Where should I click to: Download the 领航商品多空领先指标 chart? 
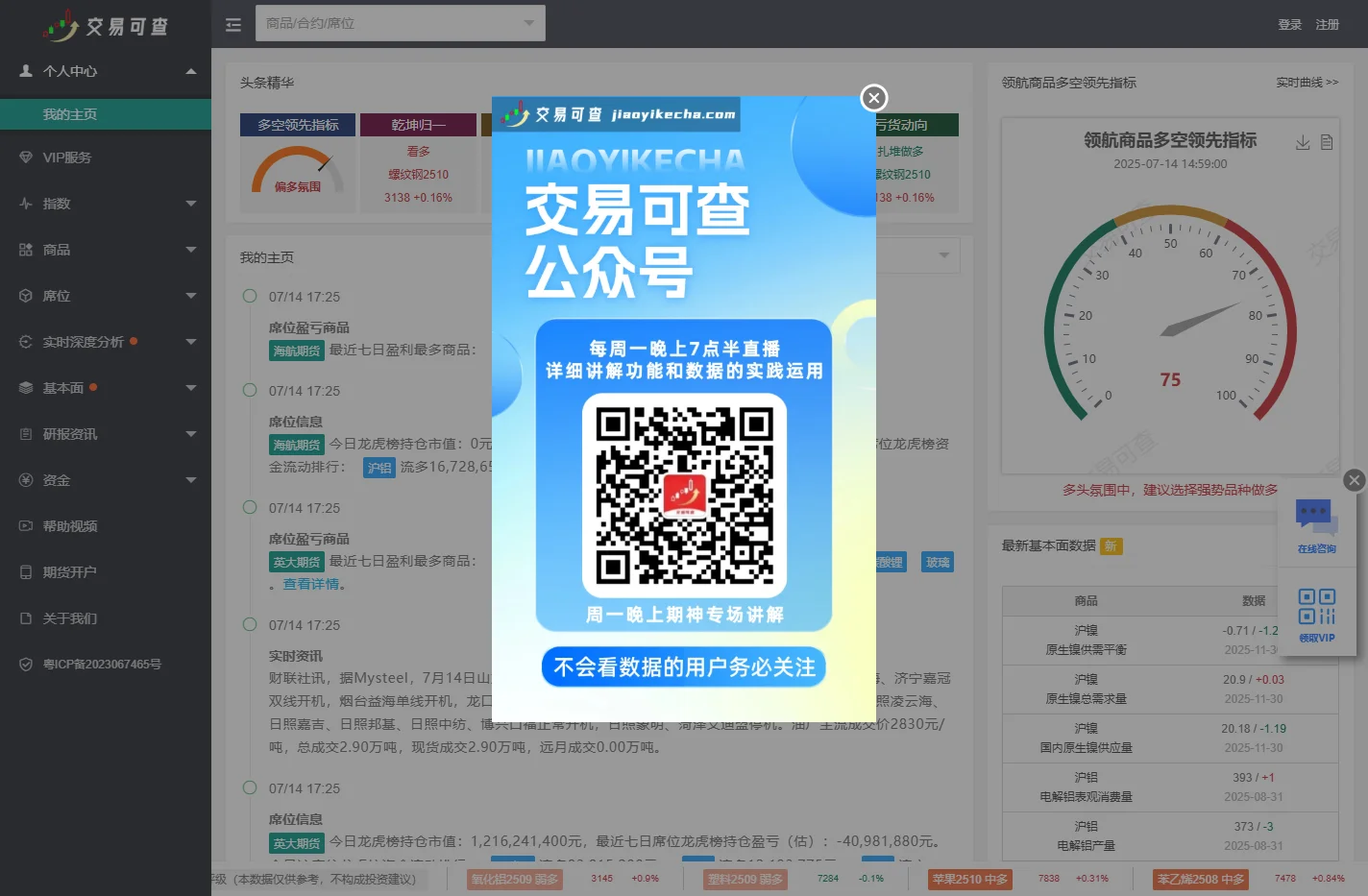pos(1303,142)
